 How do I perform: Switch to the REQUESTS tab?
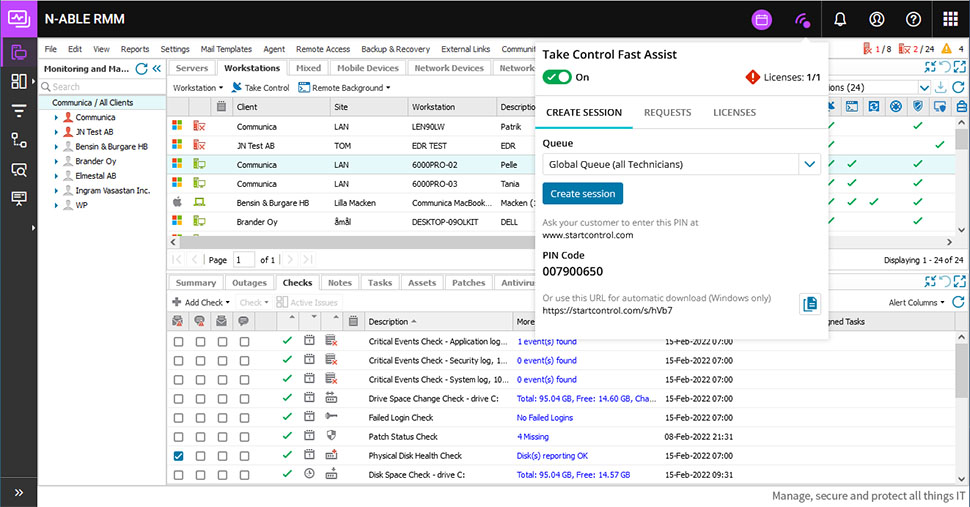pyautogui.click(x=667, y=113)
